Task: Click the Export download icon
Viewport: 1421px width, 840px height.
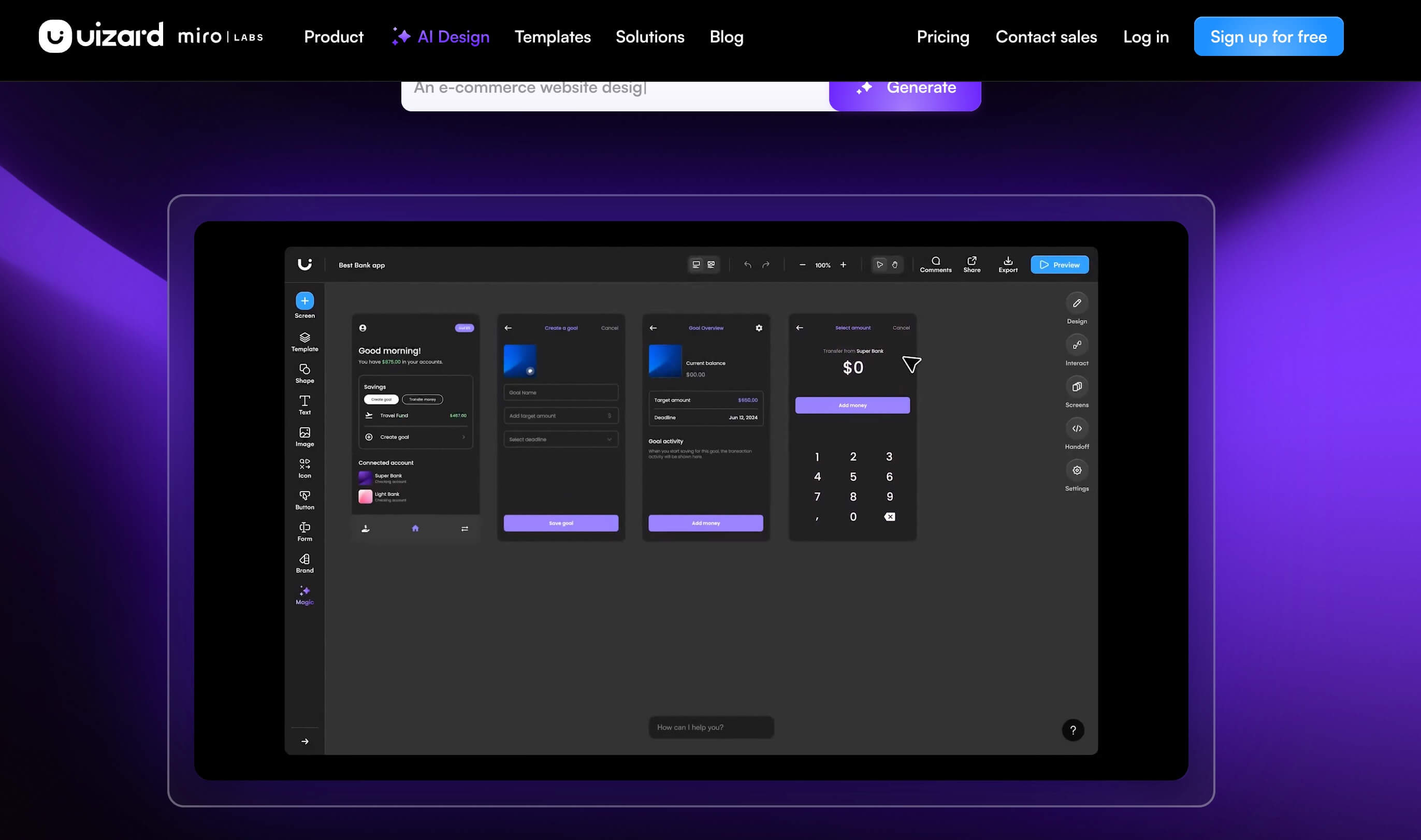Action: [x=1007, y=261]
